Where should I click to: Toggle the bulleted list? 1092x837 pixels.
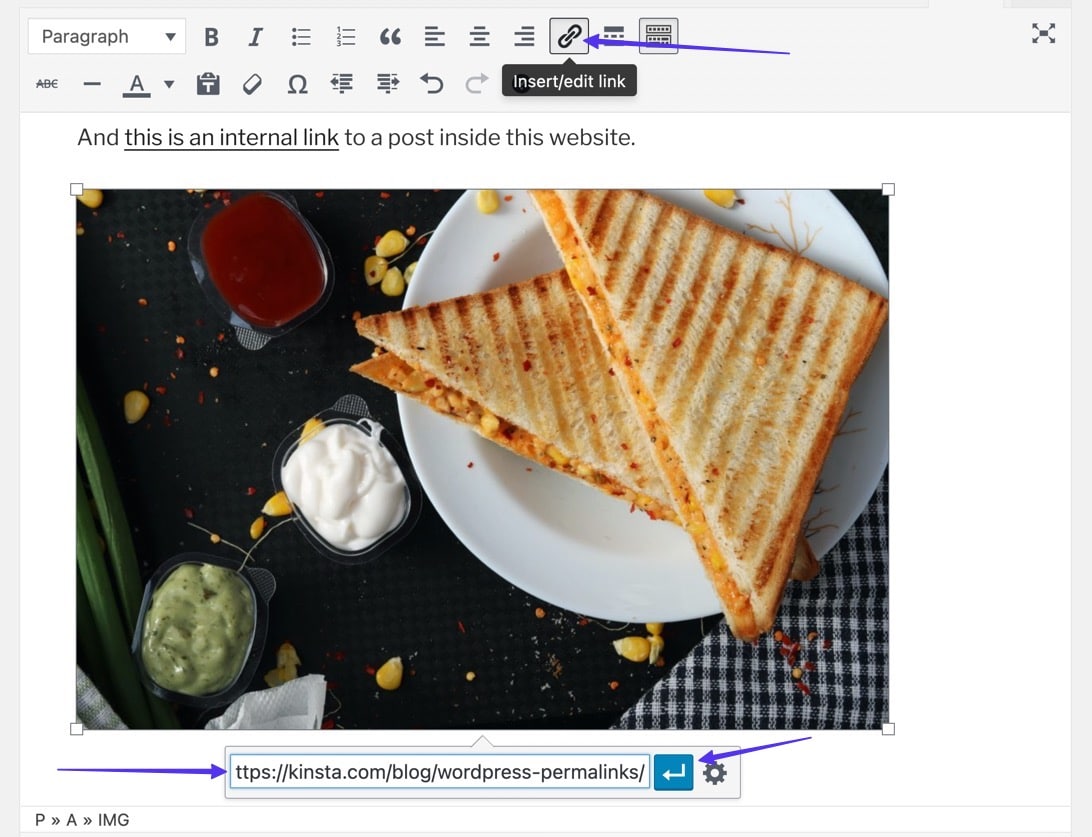[x=300, y=36]
